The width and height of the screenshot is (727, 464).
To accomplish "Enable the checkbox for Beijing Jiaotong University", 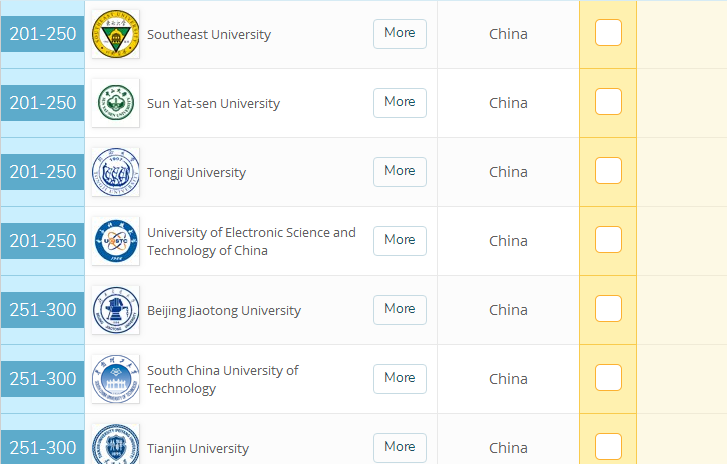I will click(x=608, y=309).
